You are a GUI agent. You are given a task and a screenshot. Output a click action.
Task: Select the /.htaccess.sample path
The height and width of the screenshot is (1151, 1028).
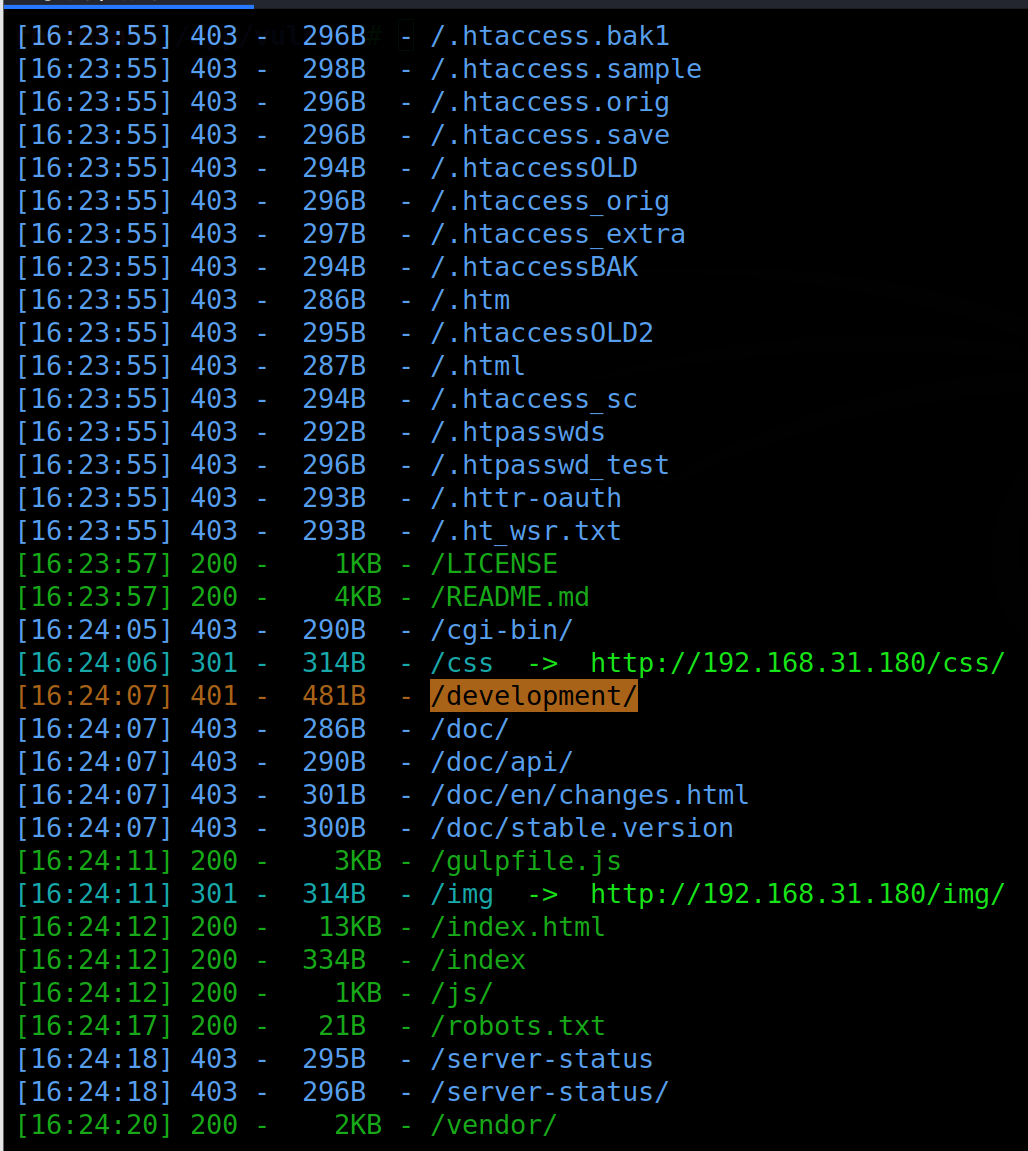click(x=566, y=69)
